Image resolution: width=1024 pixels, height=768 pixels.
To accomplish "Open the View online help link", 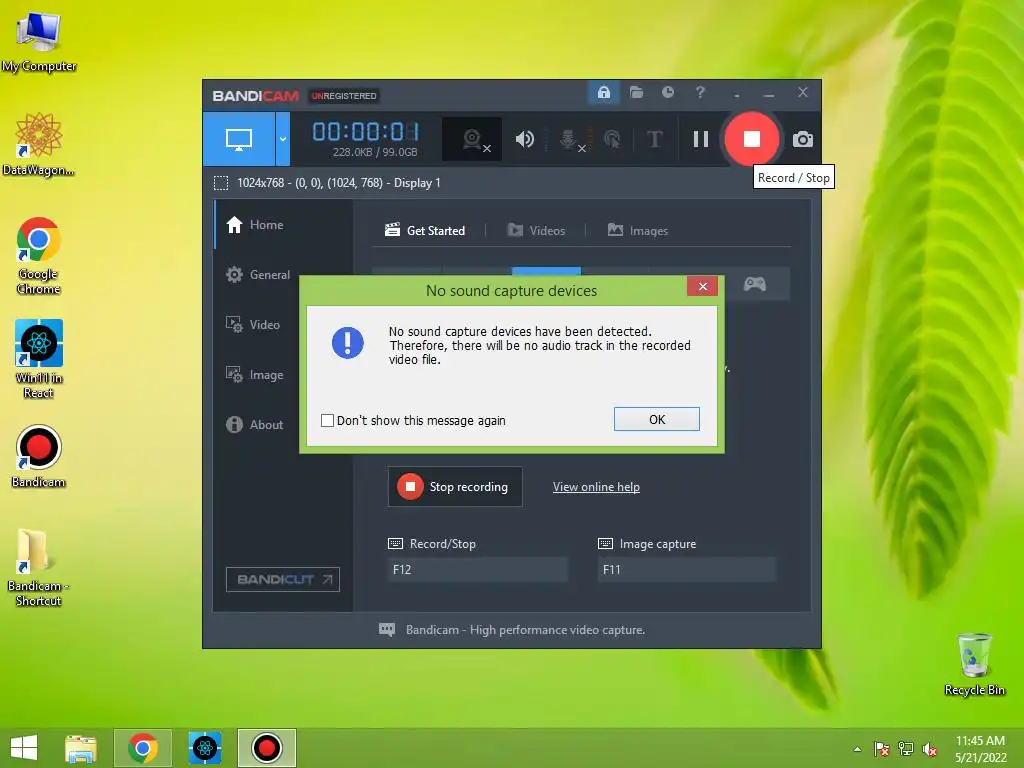I will pyautogui.click(x=596, y=487).
